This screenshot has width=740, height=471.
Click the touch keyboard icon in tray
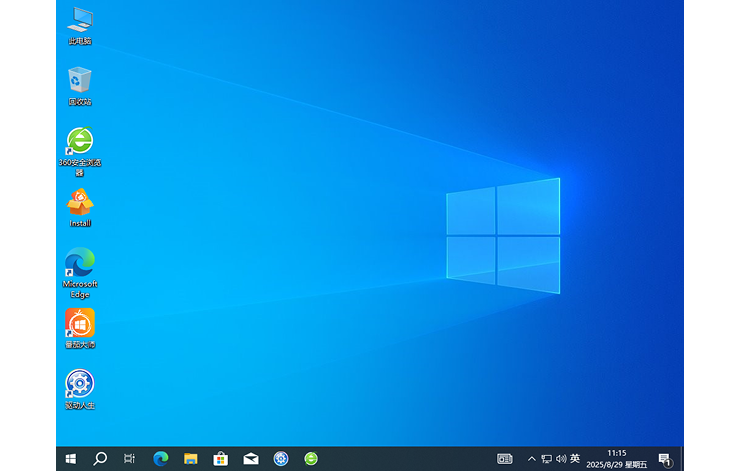pos(505,459)
